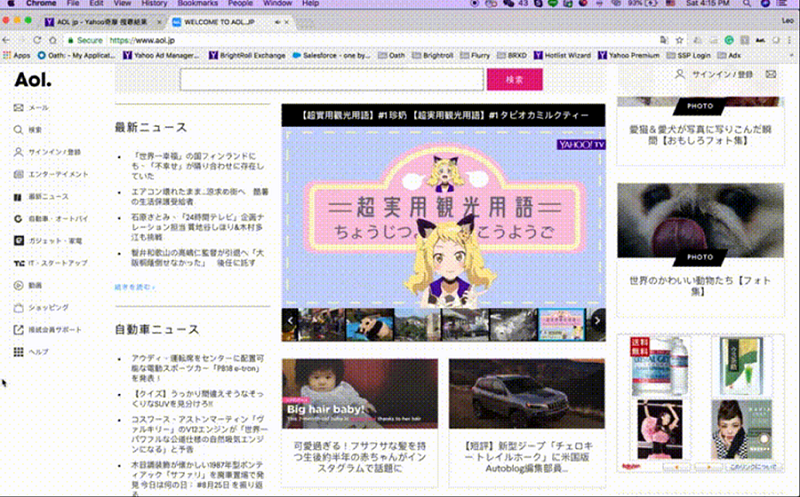Open macOS Spotlight search icon
This screenshot has height=497, width=800.
[746, 3]
